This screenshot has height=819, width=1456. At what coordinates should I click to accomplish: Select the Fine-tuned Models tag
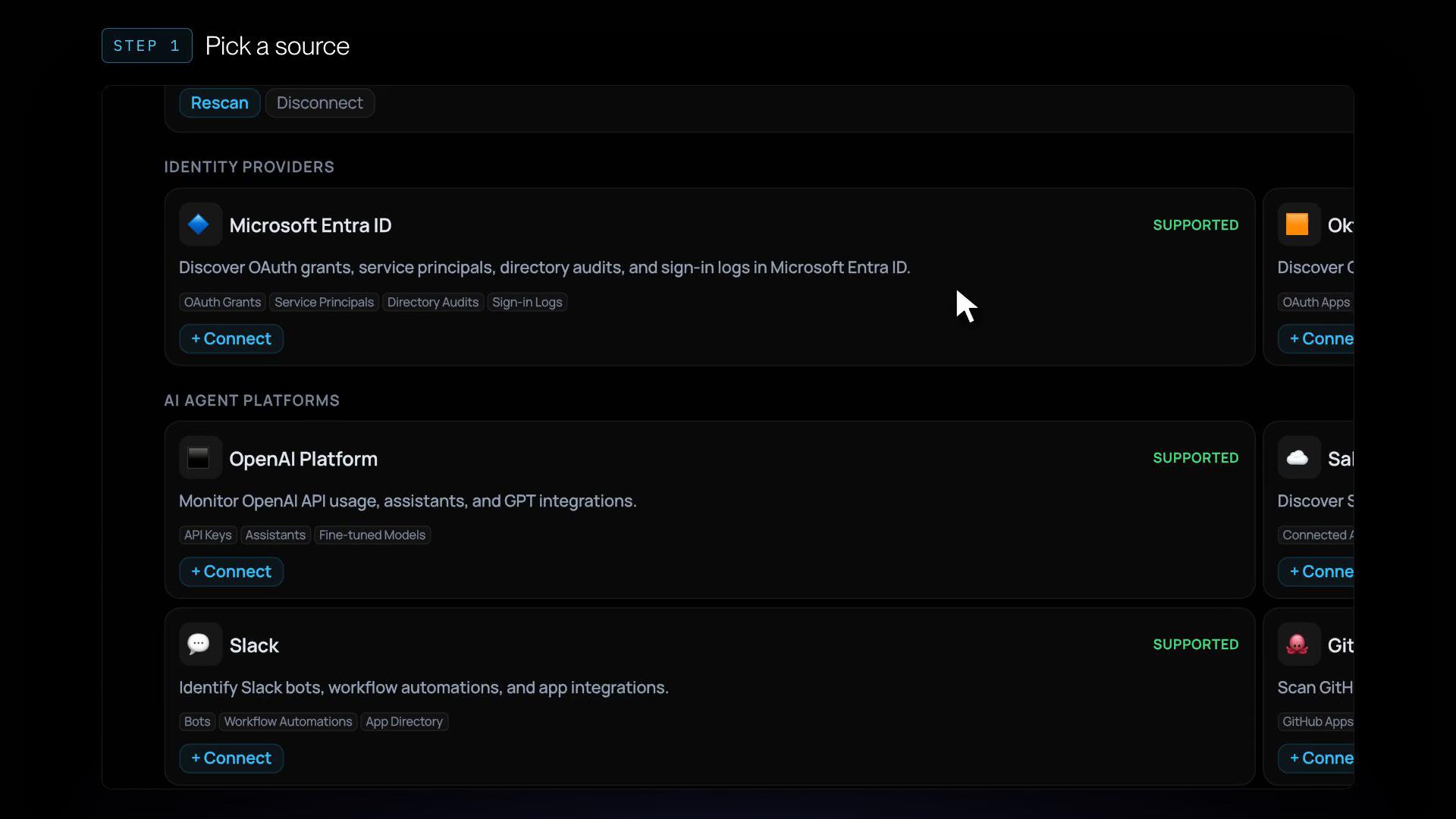pos(372,535)
